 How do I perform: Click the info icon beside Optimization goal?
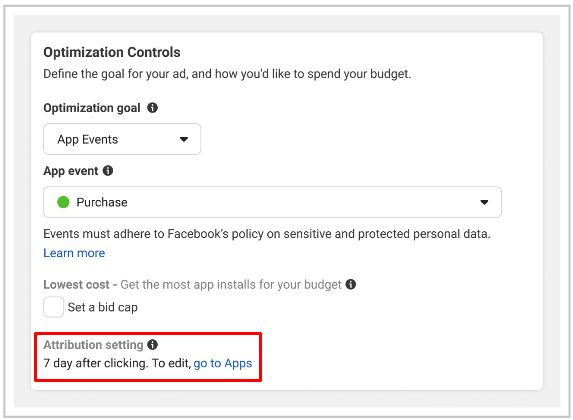click(152, 108)
